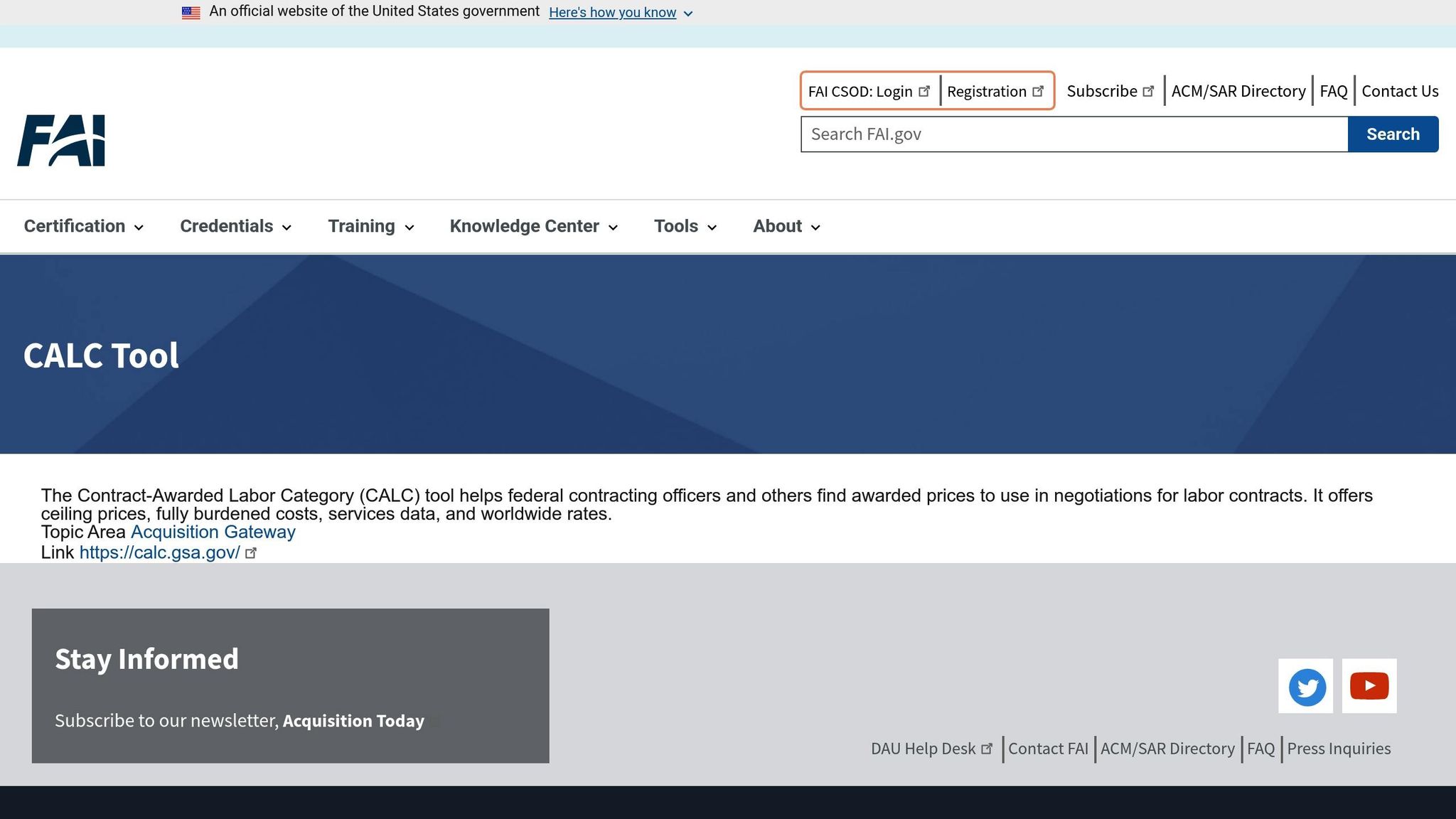Click external-link icon beside DAU Help Desk
The width and height of the screenshot is (1456, 819).
(x=986, y=749)
